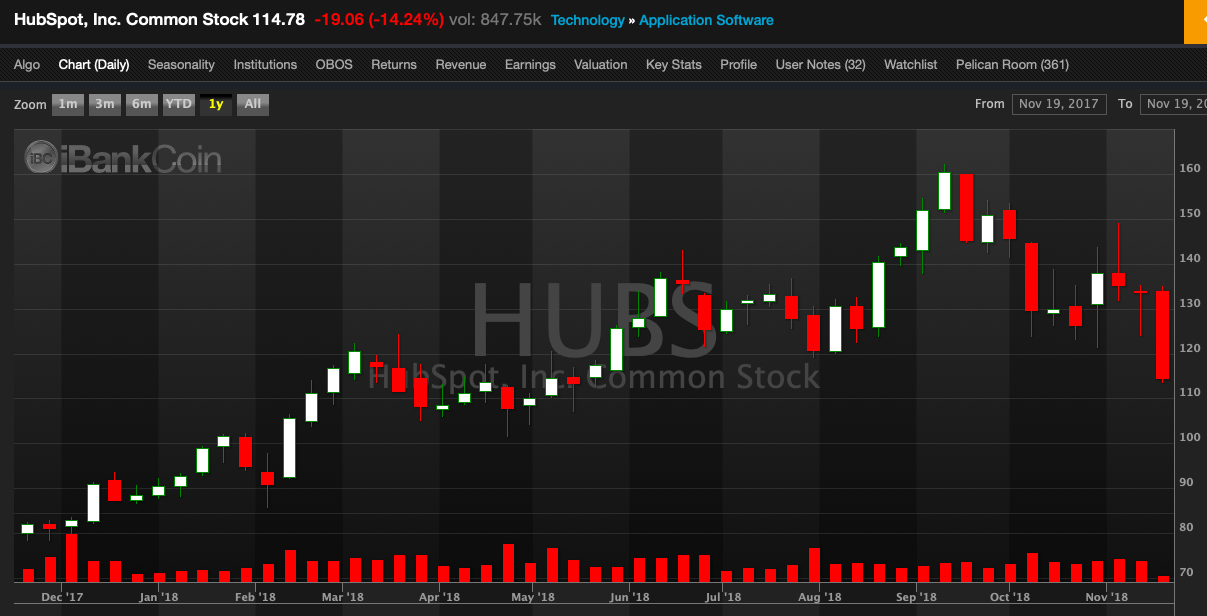This screenshot has height=616, width=1207.
Task: Open Pelican Room (361) tab
Action: click(x=1012, y=64)
